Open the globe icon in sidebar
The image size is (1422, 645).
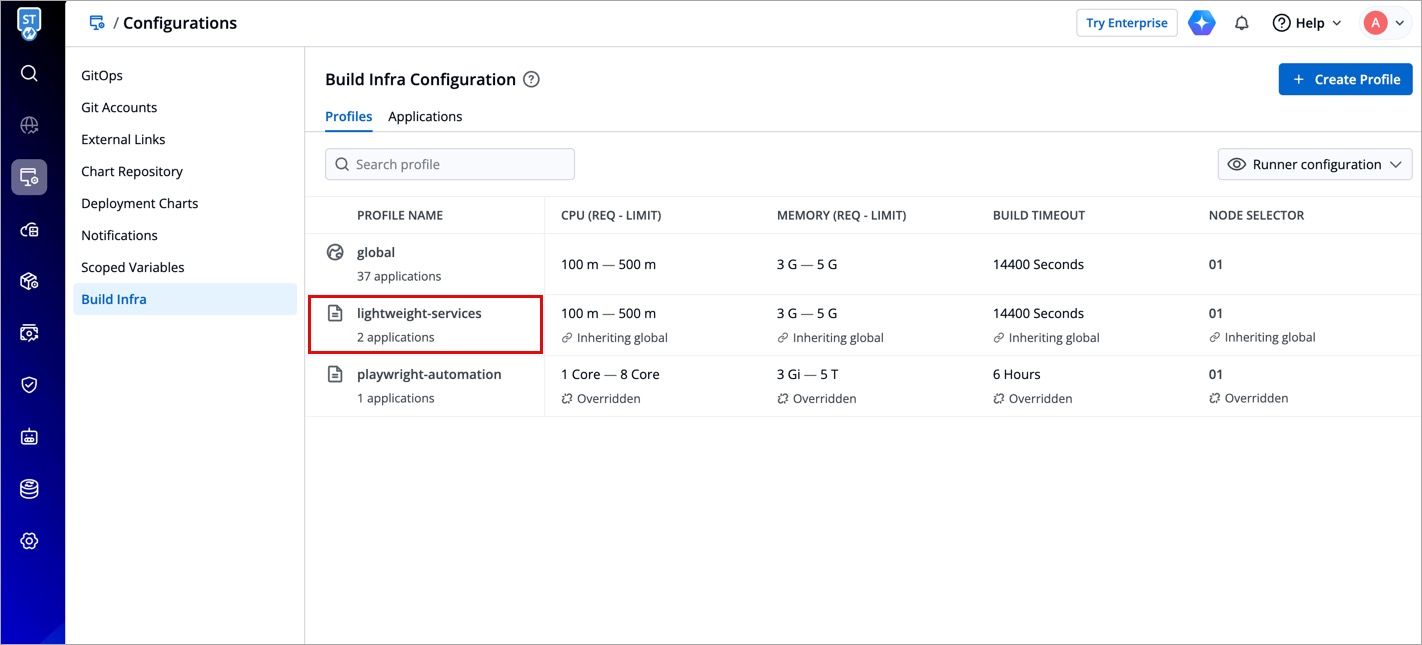tap(29, 125)
